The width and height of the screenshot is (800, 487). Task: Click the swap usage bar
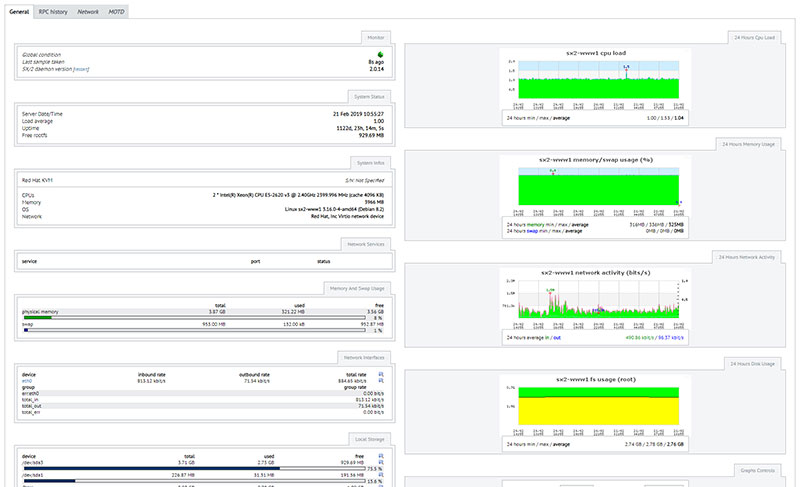click(194, 330)
